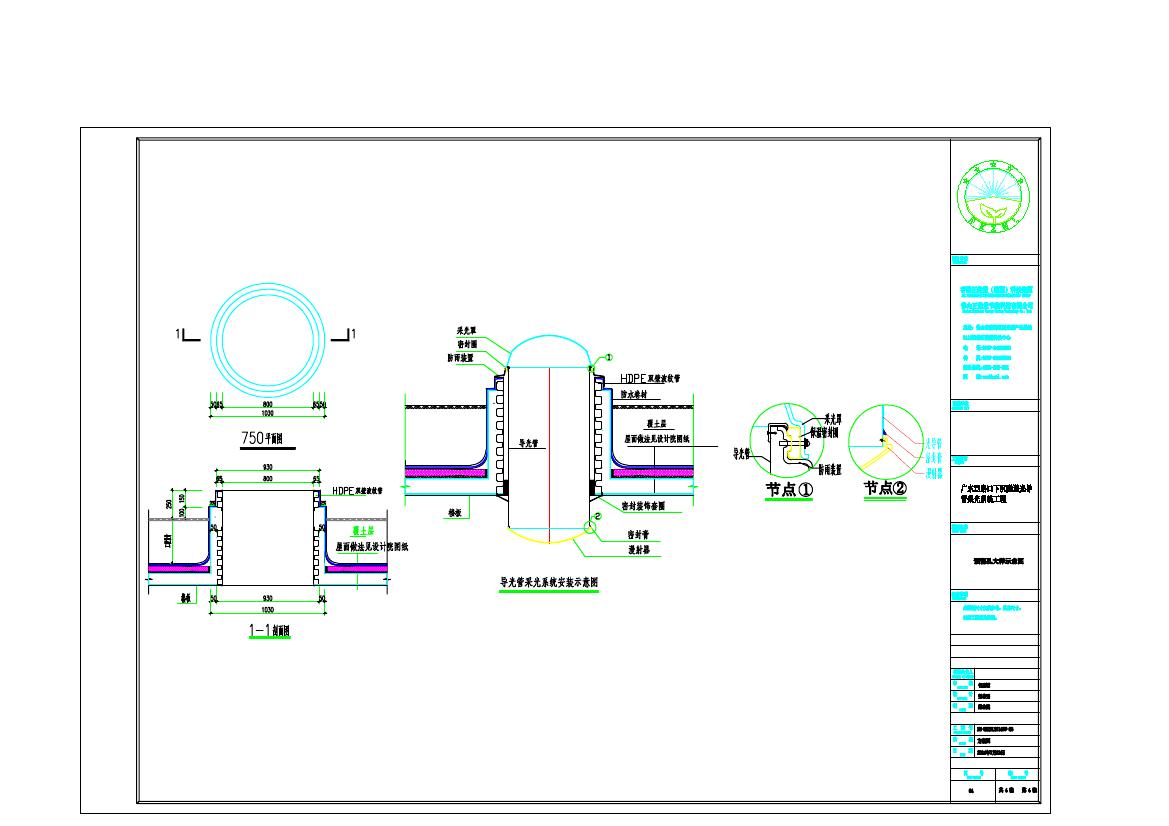Click the 800 dimension under the plan circle
Viewport: 1169px width, 826px height.
(x=267, y=404)
